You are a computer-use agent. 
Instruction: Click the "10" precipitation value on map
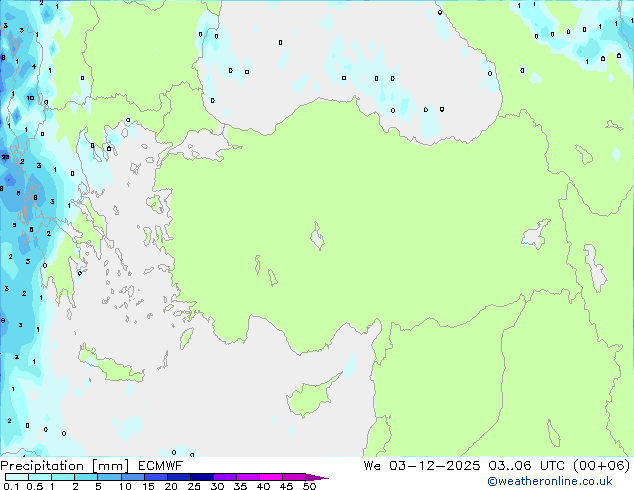point(30,98)
